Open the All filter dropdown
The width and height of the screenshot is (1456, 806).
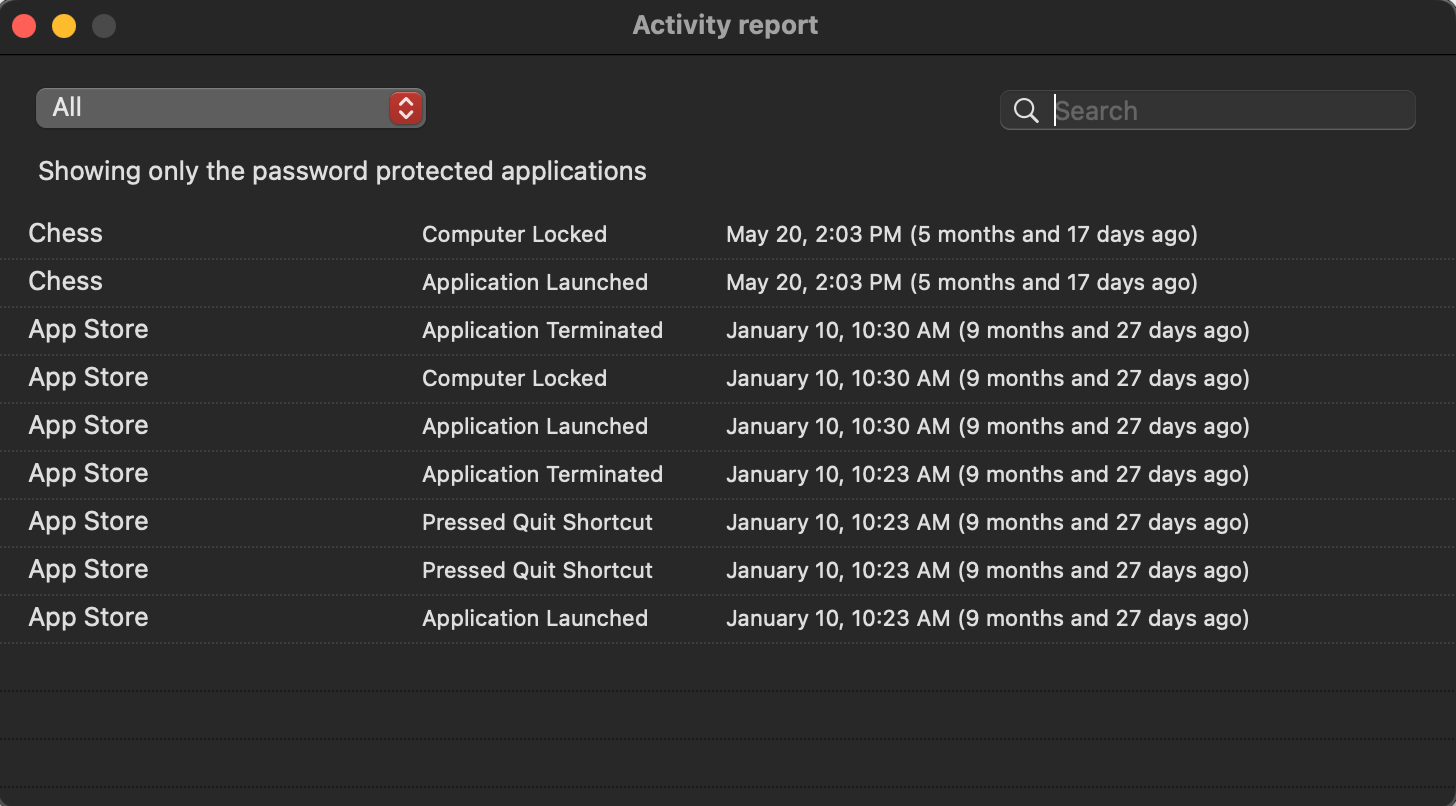pos(230,108)
